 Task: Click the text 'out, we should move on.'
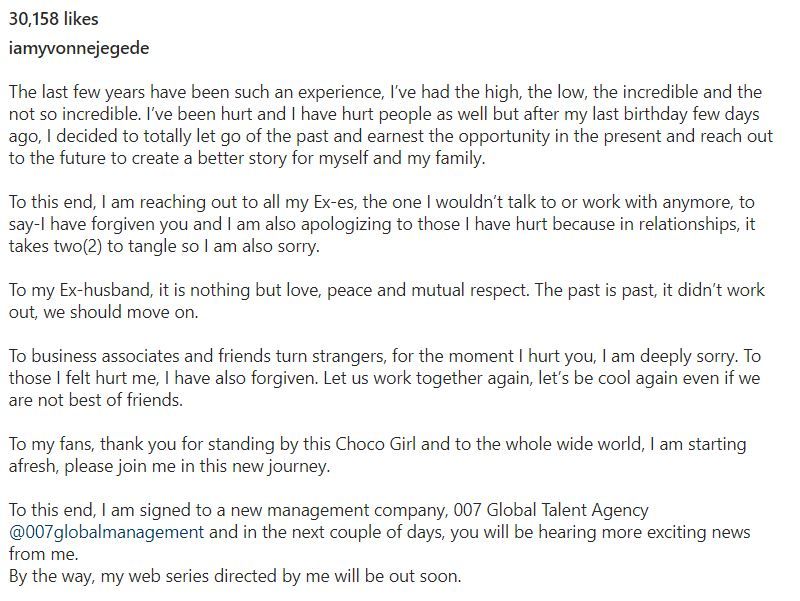(104, 312)
